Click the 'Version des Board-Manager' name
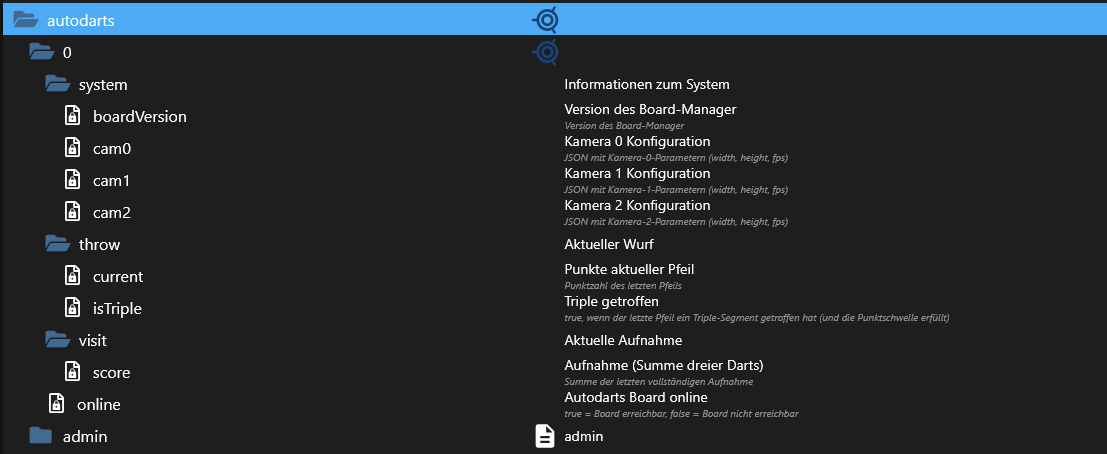This screenshot has width=1107, height=454. click(x=650, y=109)
